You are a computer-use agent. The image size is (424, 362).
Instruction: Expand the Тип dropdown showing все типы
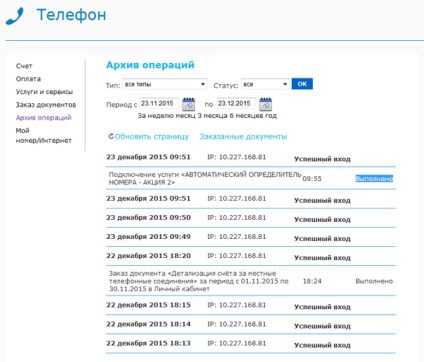[x=165, y=84]
